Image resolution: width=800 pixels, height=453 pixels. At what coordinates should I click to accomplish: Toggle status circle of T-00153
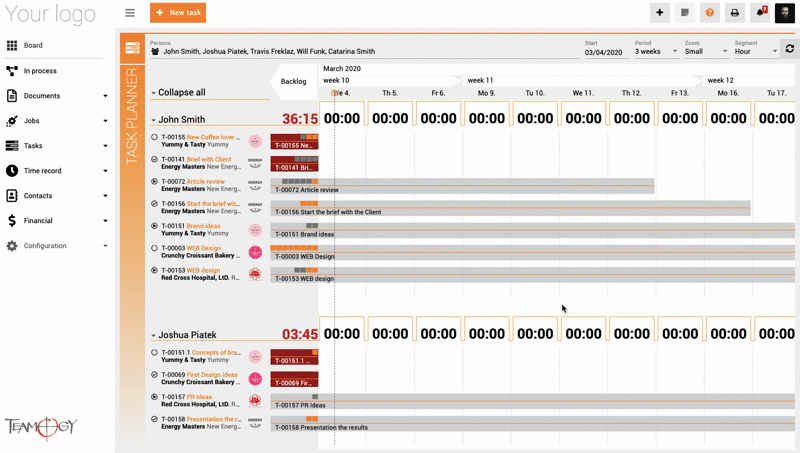pyautogui.click(x=154, y=270)
